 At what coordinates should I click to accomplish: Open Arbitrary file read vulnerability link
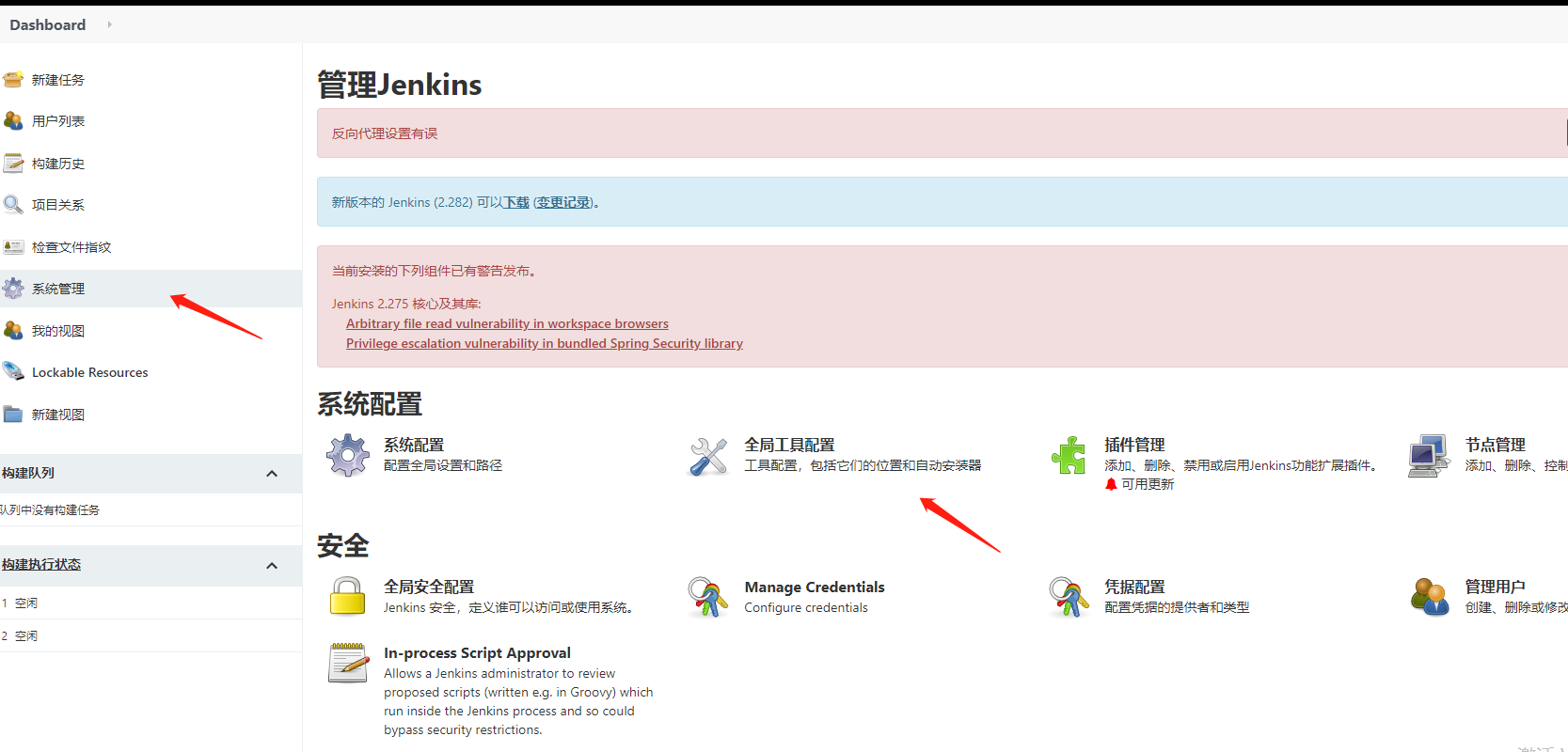pyautogui.click(x=507, y=323)
